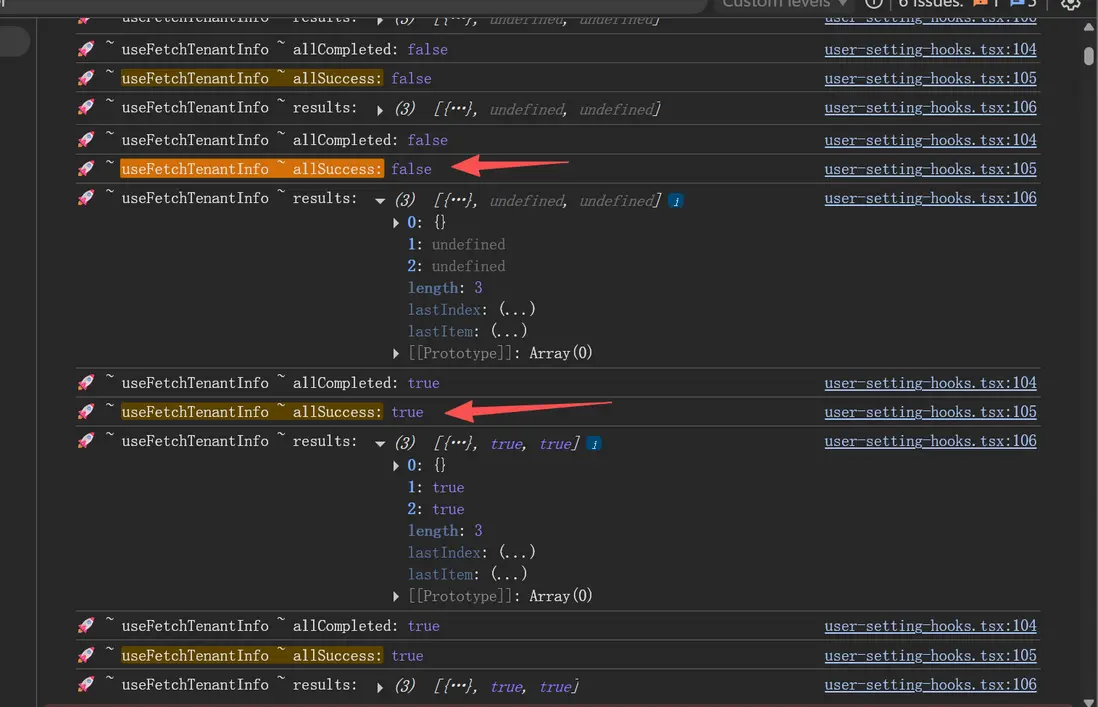The width and height of the screenshot is (1098, 707).
Task: Click rocket icon on first allCompleted: true row
Action: 86,383
